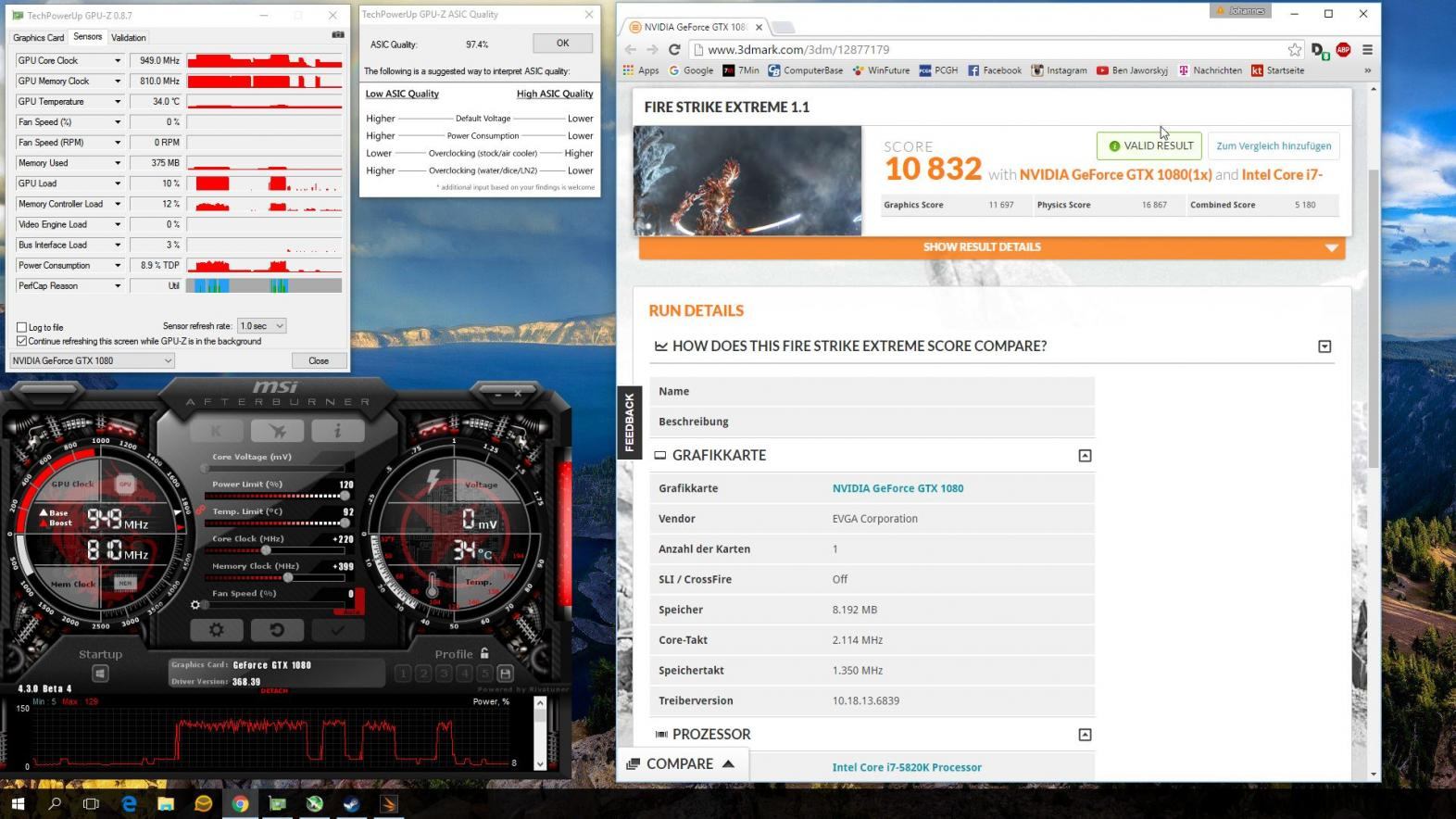The width and height of the screenshot is (1456, 819).
Task: Select the NVIDIA GeForce GTX 1080 browser tab
Action: pos(693,27)
